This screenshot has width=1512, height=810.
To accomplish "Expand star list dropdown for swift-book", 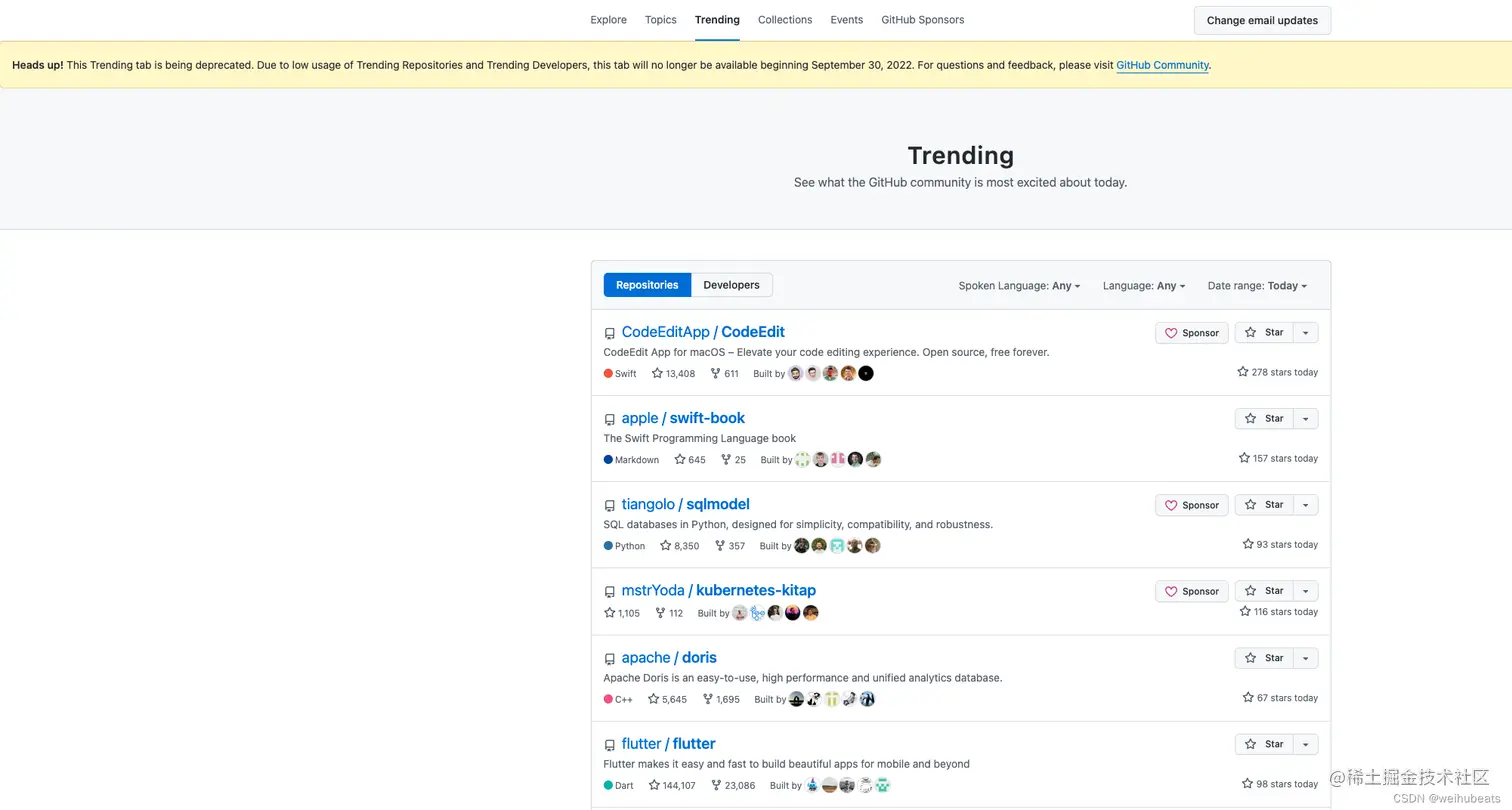I will 1306,419.
